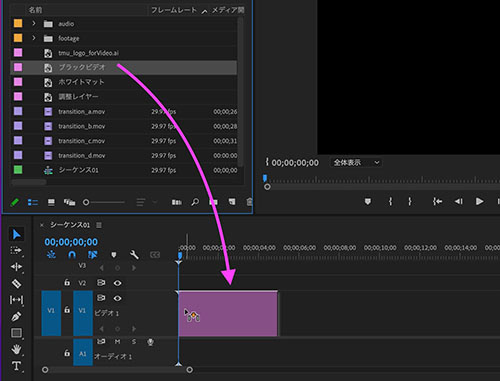Viewport: 500px width, 381px height.
Task: Open the シーケンス01 panel menu
Action: (99, 225)
